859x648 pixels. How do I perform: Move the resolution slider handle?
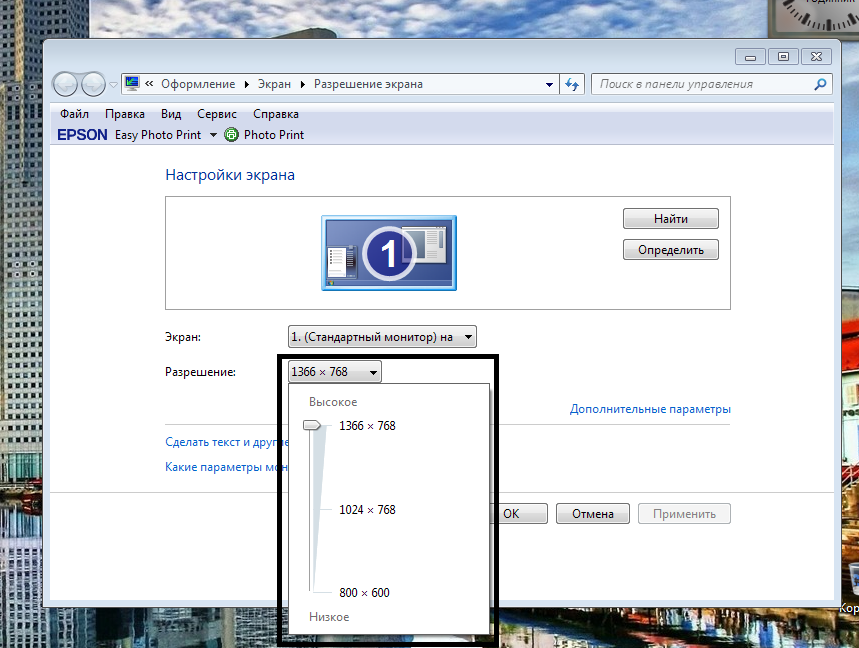[312, 425]
